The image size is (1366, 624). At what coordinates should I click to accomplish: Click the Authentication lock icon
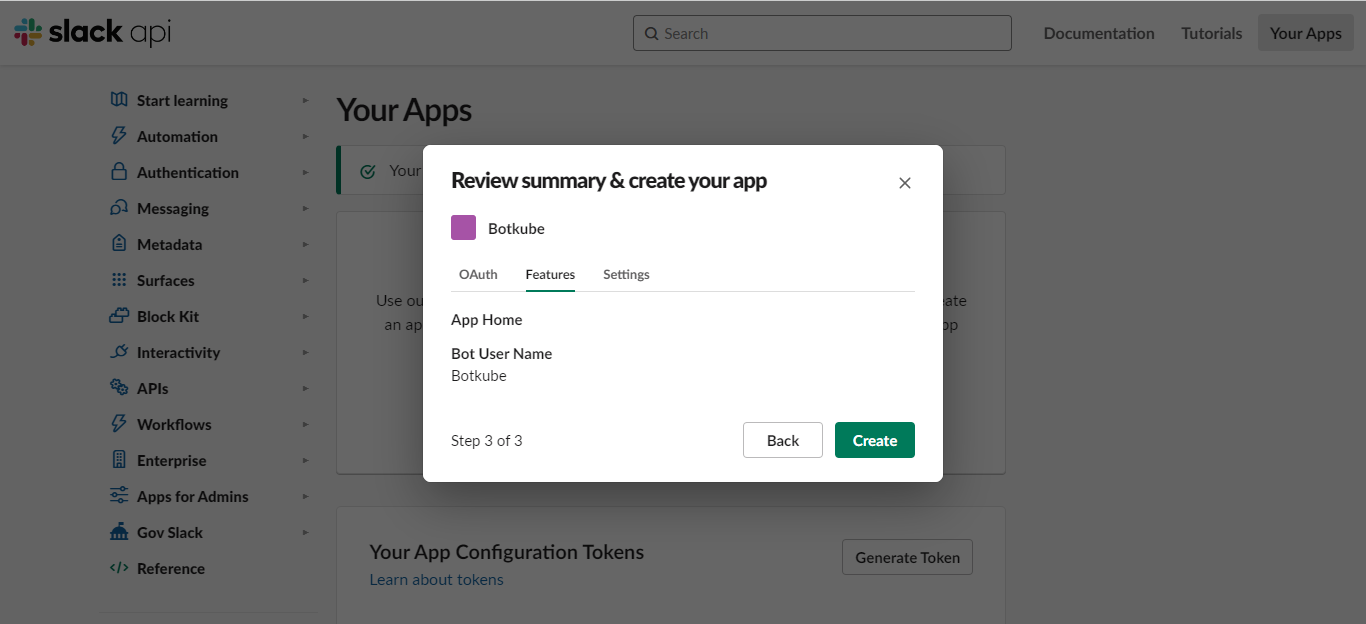click(119, 172)
